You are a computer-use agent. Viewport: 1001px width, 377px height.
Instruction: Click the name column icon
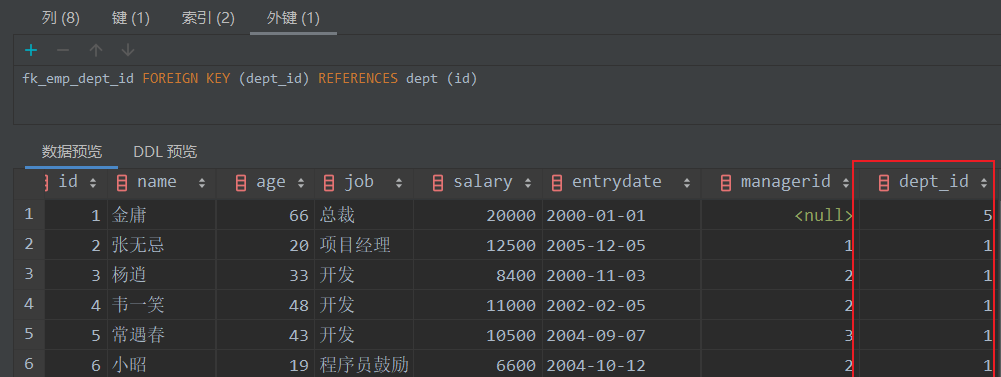click(122, 183)
